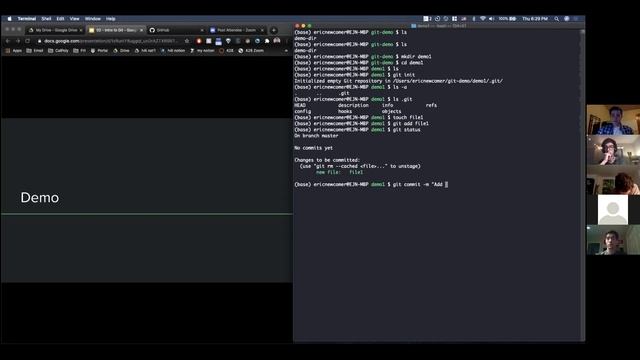Click the Wi-Fi status icon in menu bar

483,19
